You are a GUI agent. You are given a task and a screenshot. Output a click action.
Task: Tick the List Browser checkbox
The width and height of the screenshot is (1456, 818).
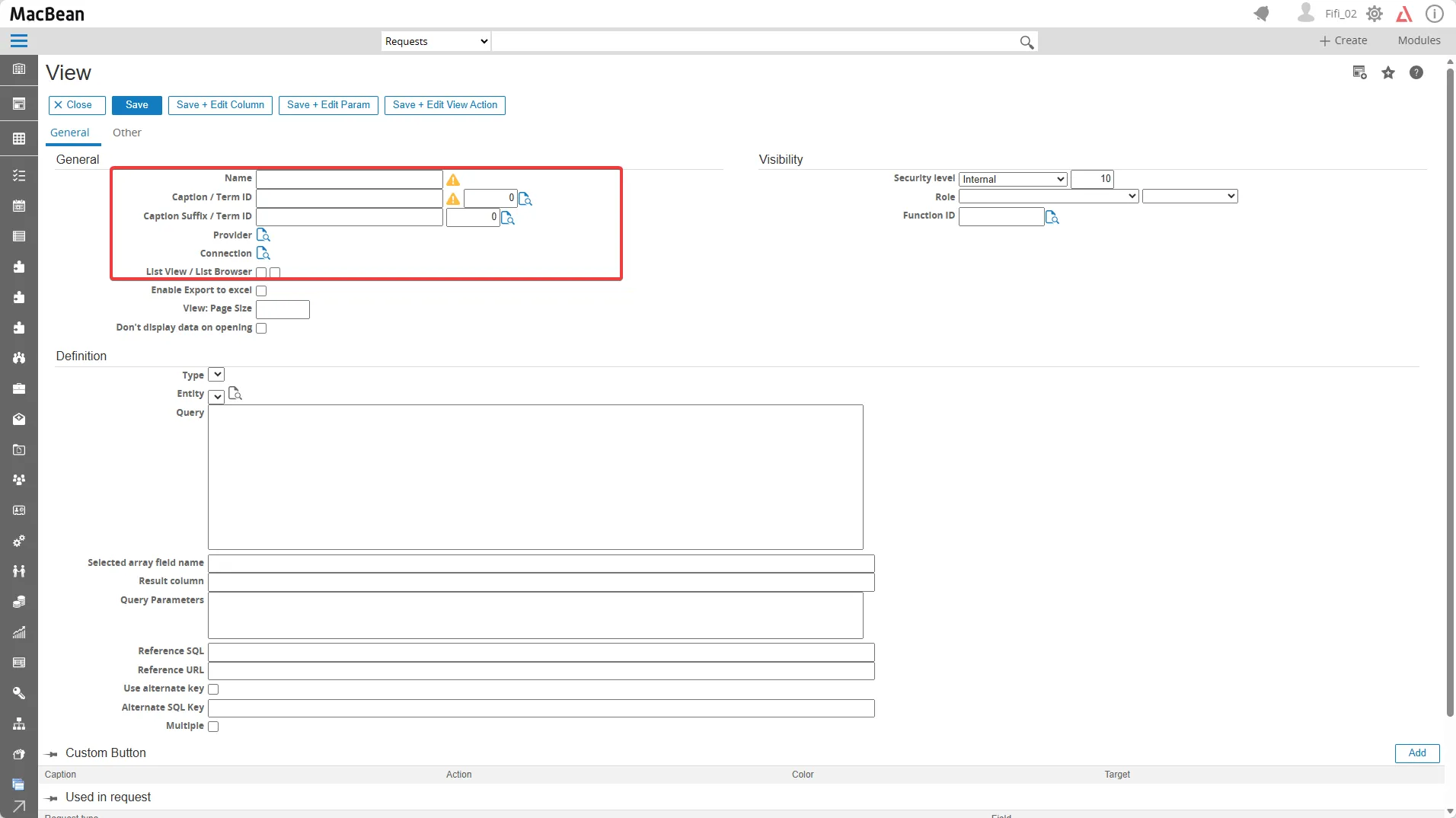point(275,273)
